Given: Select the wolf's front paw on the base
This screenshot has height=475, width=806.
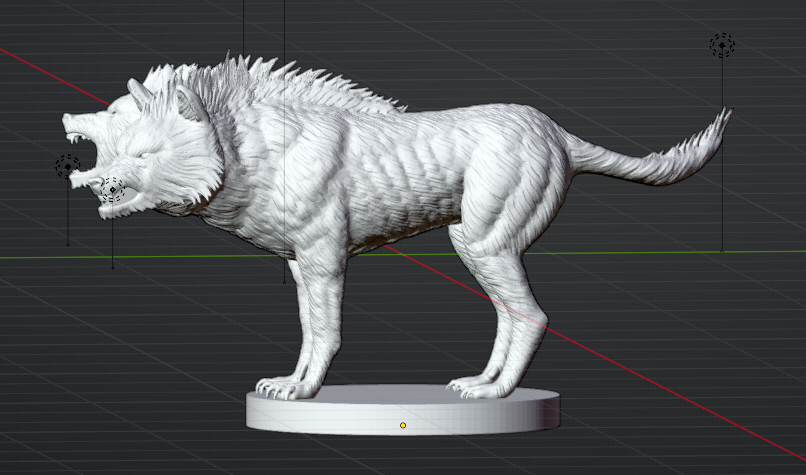Looking at the screenshot, I should (285, 386).
